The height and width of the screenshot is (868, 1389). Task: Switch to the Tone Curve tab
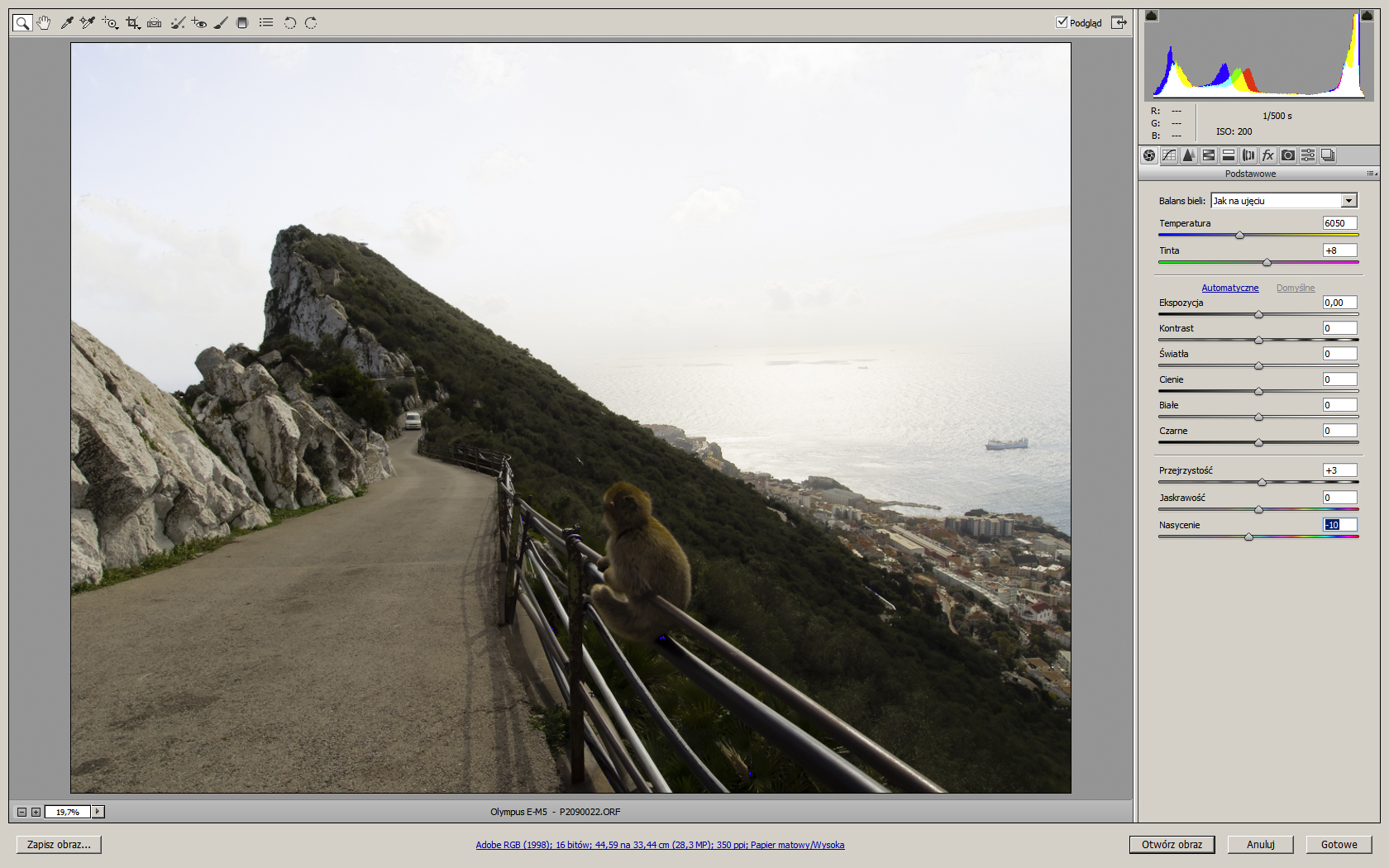1169,155
